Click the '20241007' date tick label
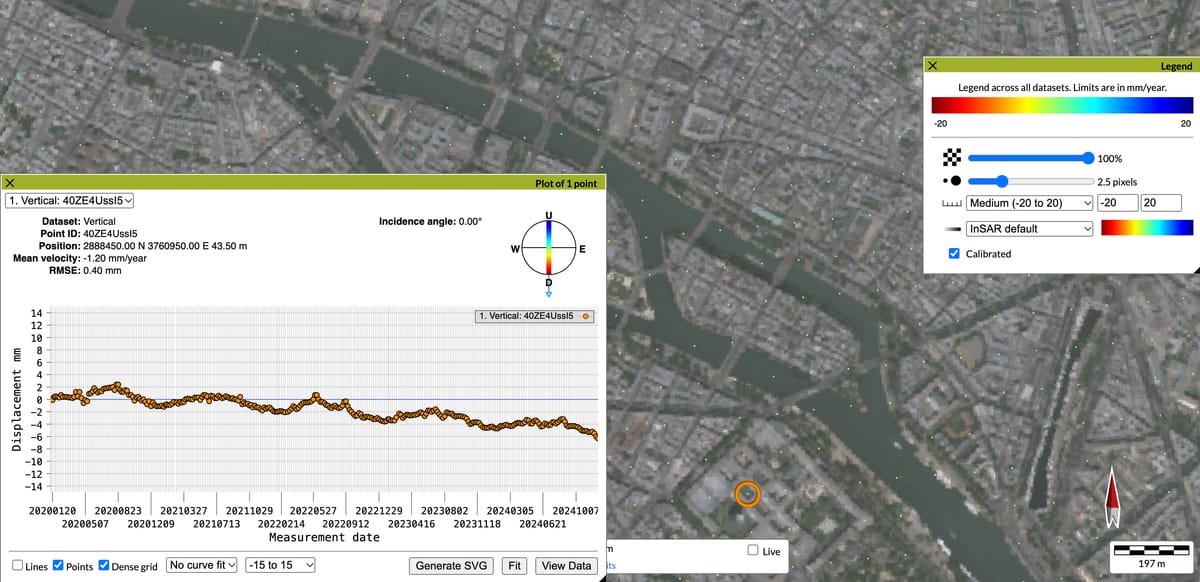Image resolution: width=1200 pixels, height=582 pixels. point(575,510)
